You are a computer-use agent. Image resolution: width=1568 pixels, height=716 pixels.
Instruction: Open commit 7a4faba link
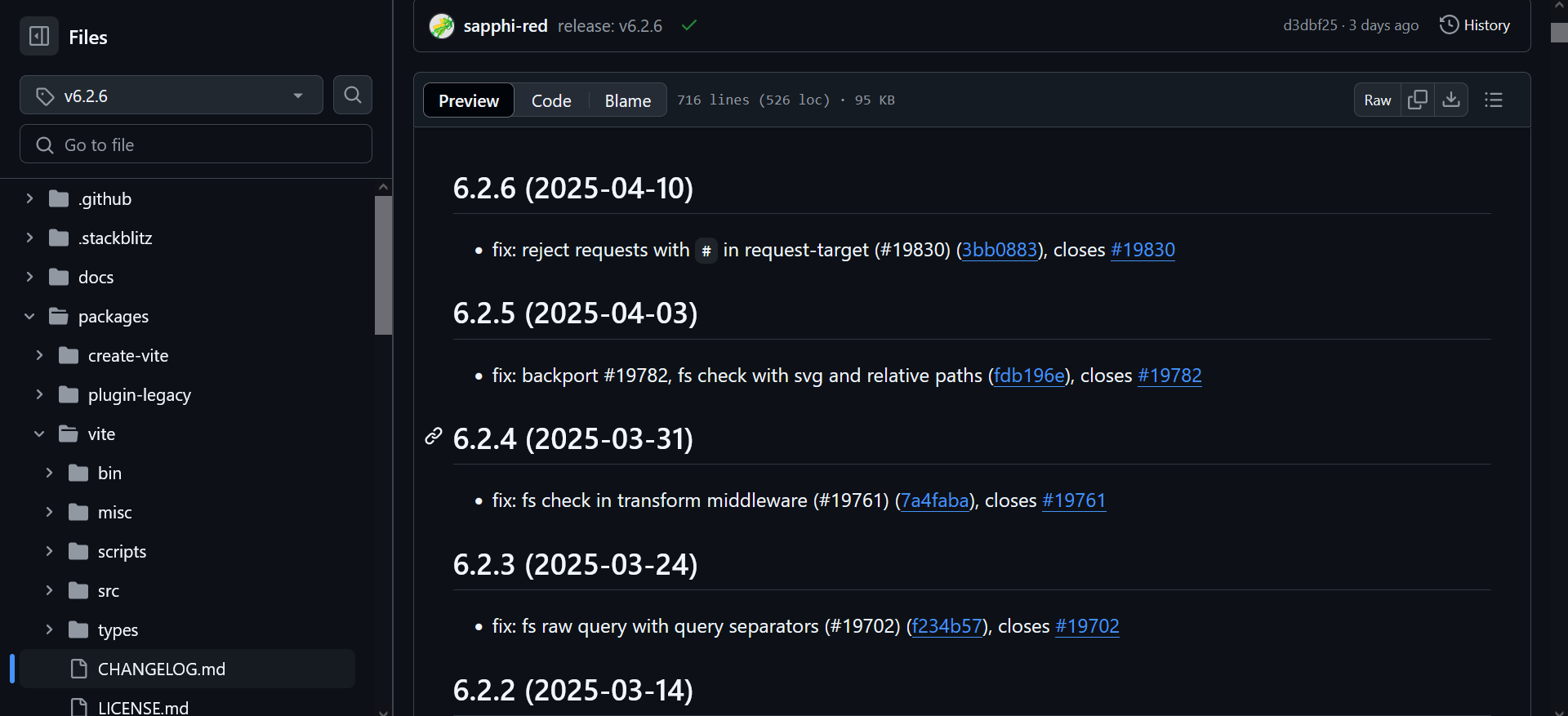(934, 500)
